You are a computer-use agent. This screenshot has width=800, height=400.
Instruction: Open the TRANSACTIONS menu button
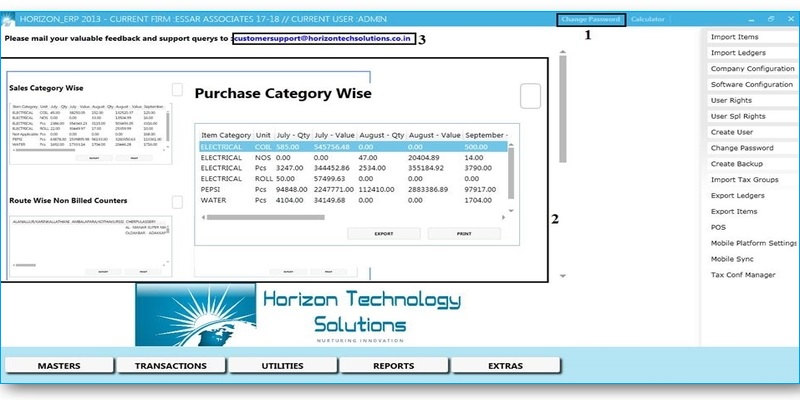[171, 366]
